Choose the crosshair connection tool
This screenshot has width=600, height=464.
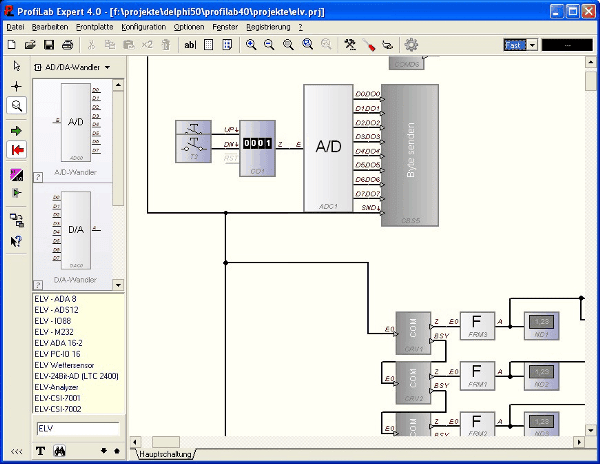point(16,86)
